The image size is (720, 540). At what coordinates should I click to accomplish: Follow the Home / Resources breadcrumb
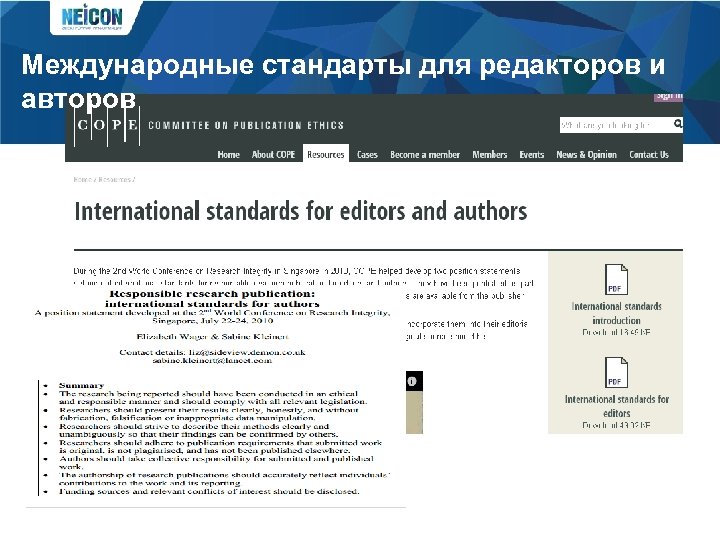(x=104, y=180)
